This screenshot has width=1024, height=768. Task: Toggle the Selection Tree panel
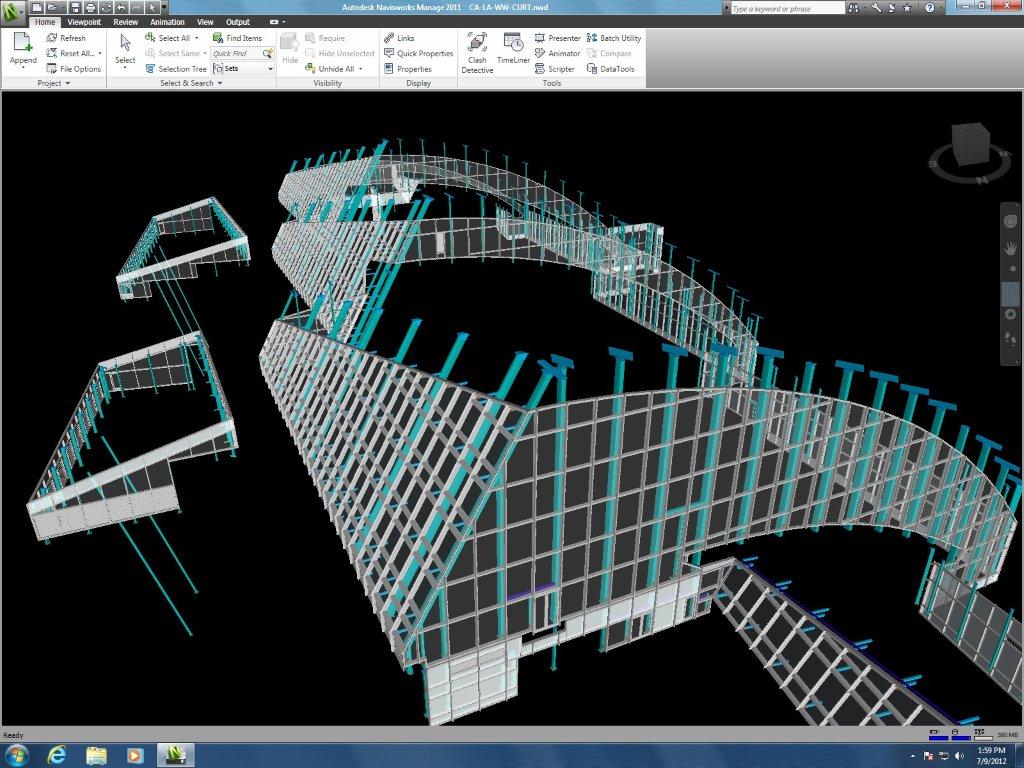[x=176, y=69]
